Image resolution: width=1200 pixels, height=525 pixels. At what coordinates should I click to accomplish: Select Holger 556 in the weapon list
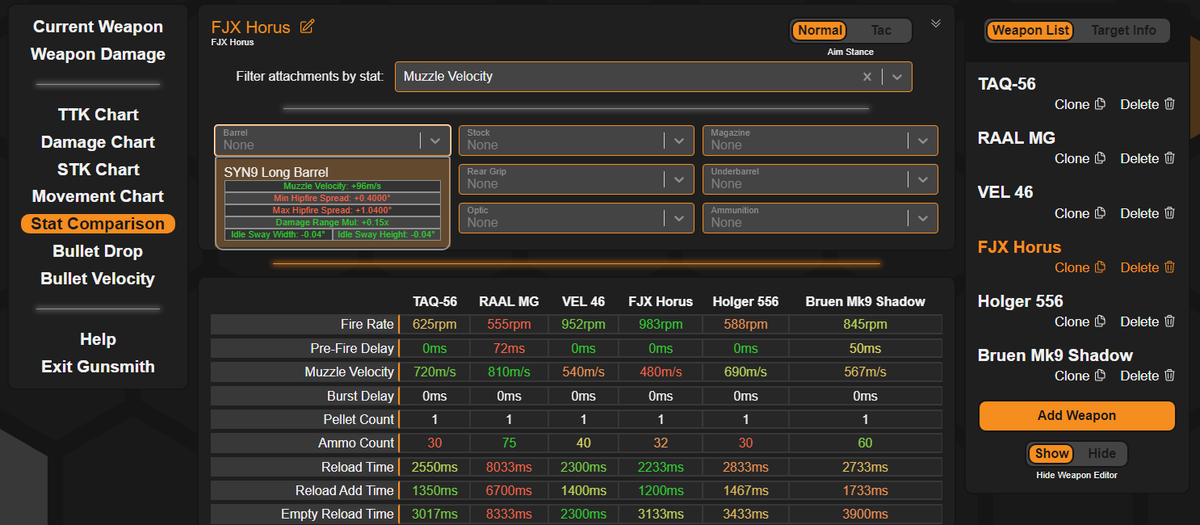coord(1020,301)
